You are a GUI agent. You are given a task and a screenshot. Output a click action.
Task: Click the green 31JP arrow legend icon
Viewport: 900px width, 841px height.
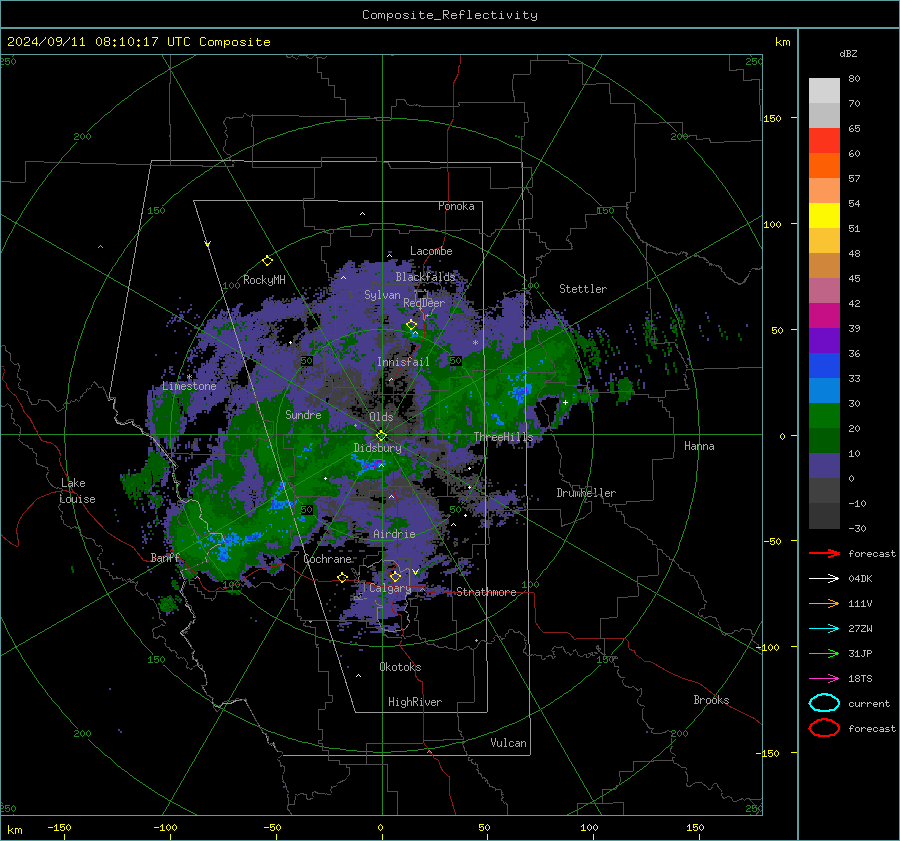[x=824, y=653]
